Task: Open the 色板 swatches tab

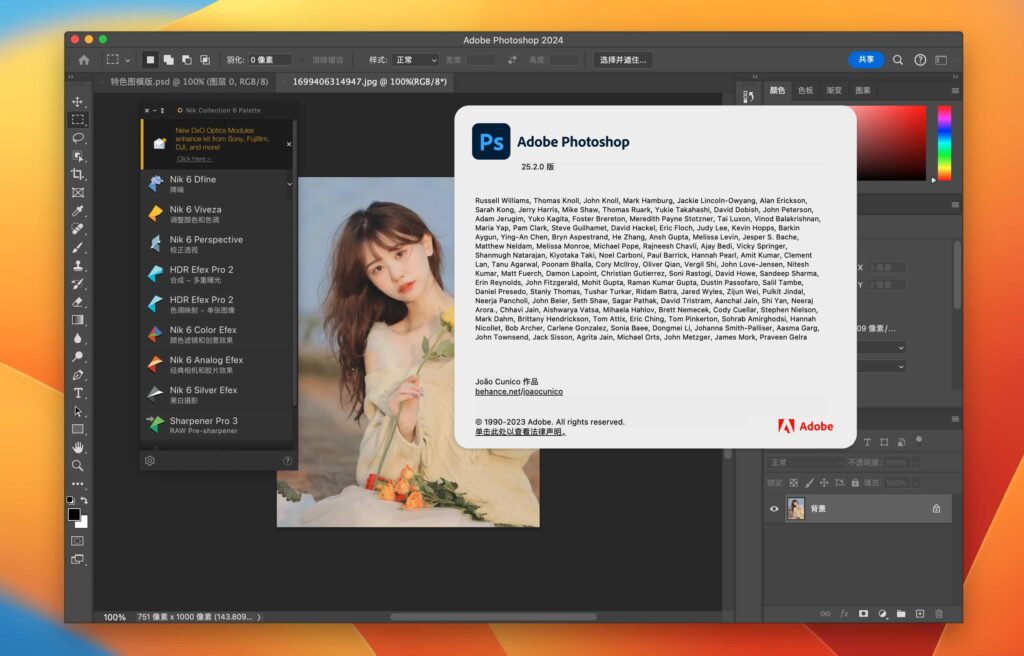Action: tap(805, 90)
